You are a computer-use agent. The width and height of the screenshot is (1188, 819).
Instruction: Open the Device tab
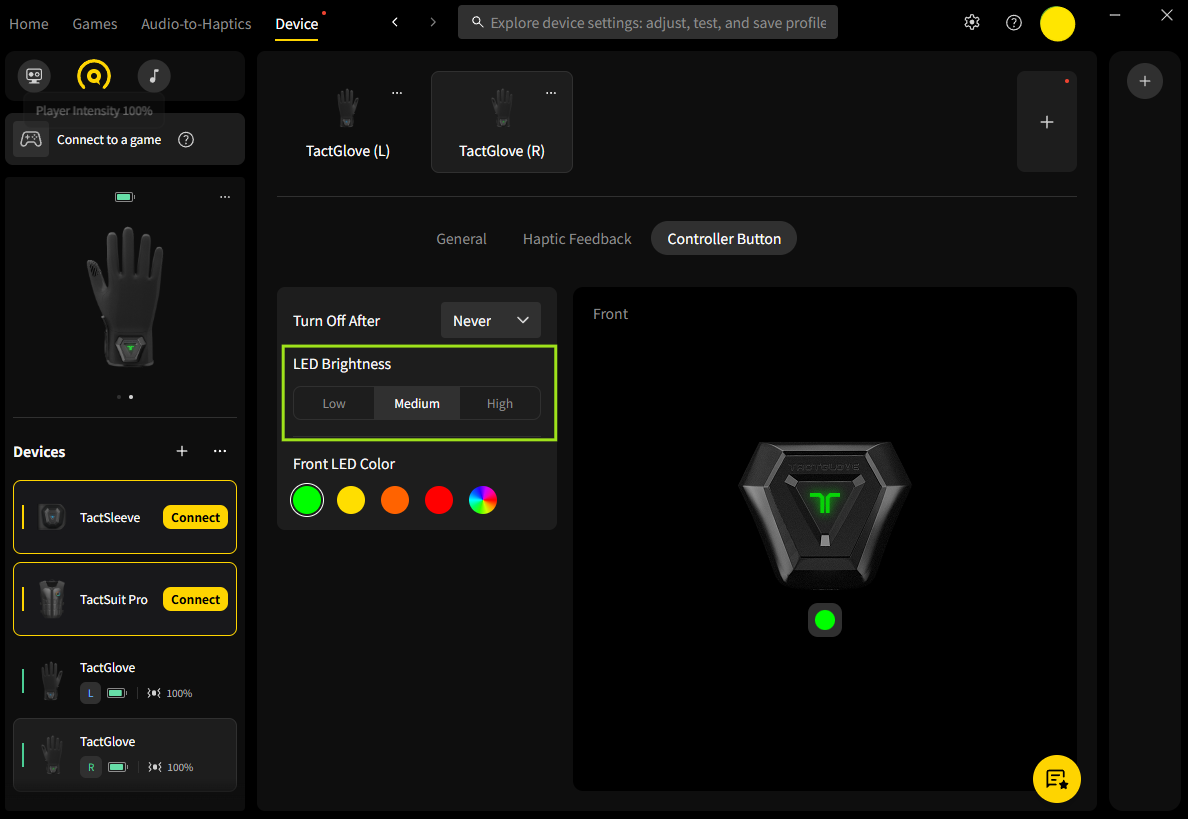pyautogui.click(x=296, y=23)
